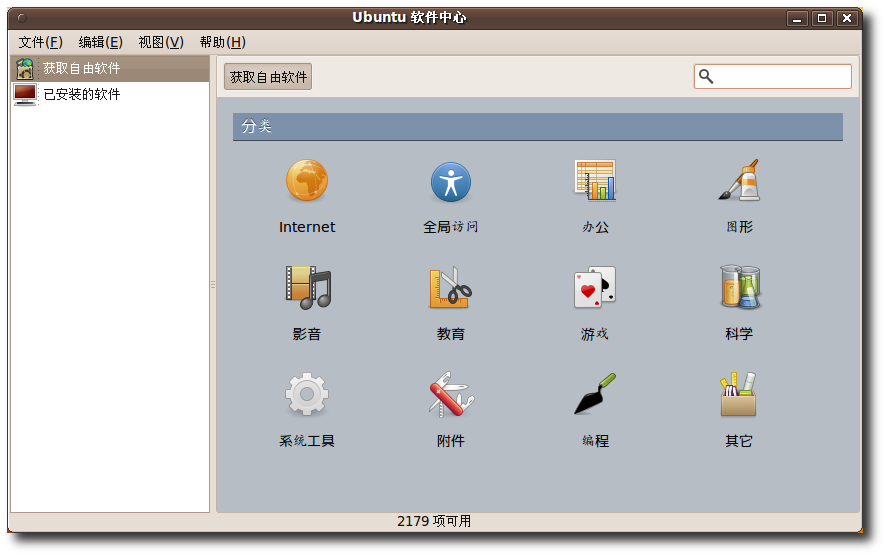Maximize the Ubuntu 软件中心 window
The width and height of the screenshot is (886, 556).
822,19
